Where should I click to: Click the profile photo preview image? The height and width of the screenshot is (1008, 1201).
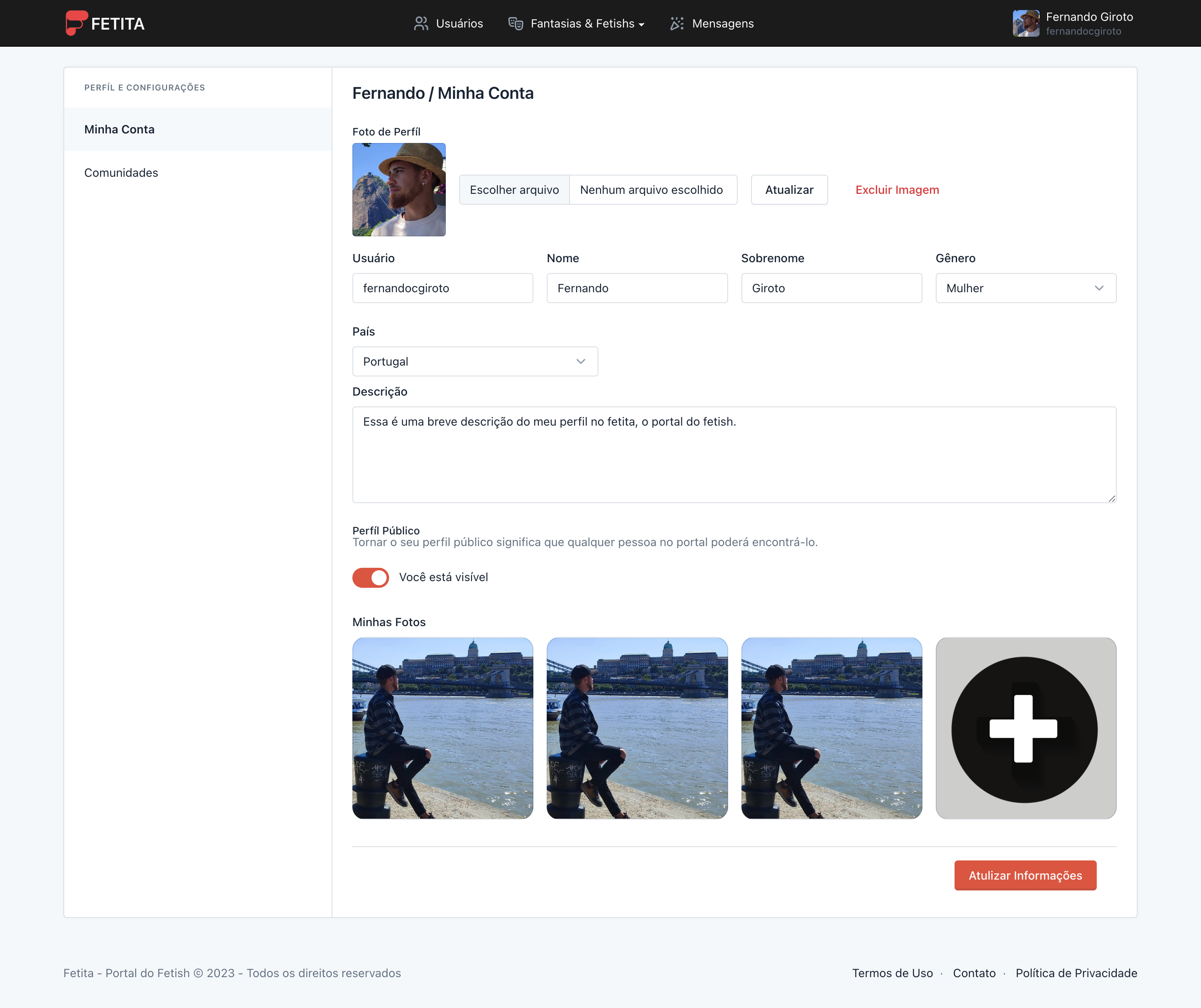pos(399,189)
